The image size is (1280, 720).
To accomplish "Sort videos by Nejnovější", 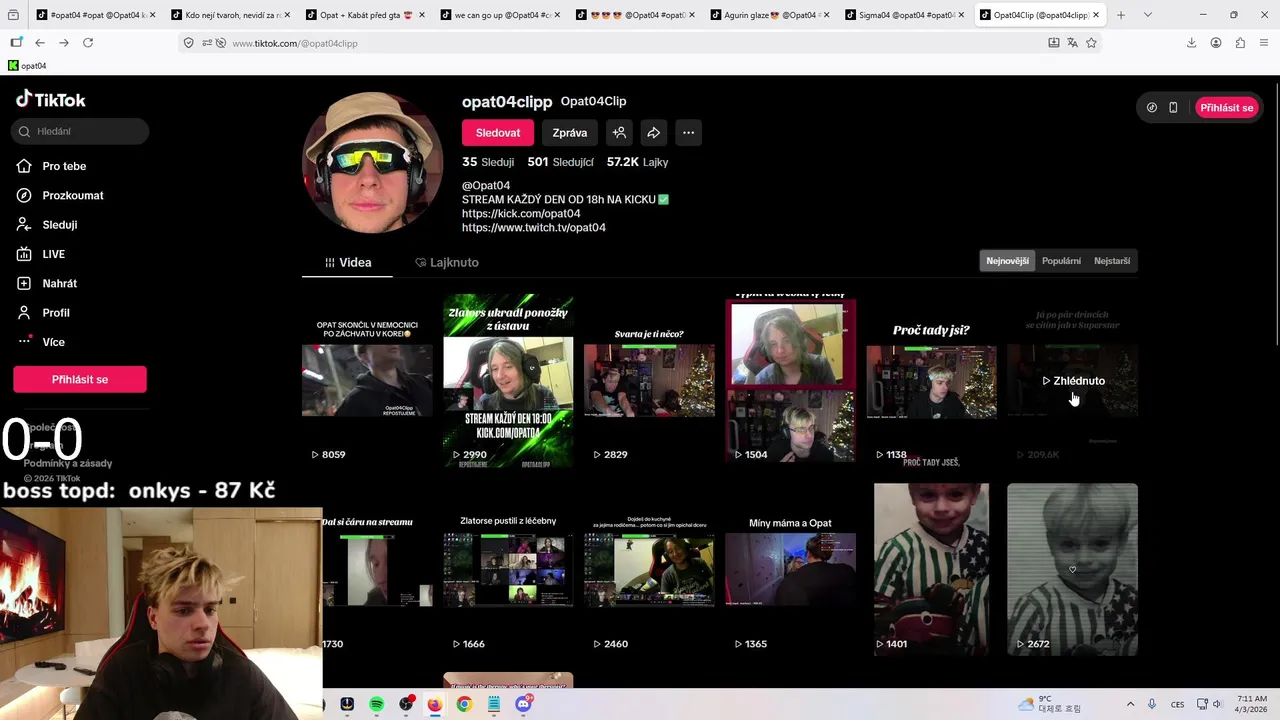I will pyautogui.click(x=1007, y=261).
